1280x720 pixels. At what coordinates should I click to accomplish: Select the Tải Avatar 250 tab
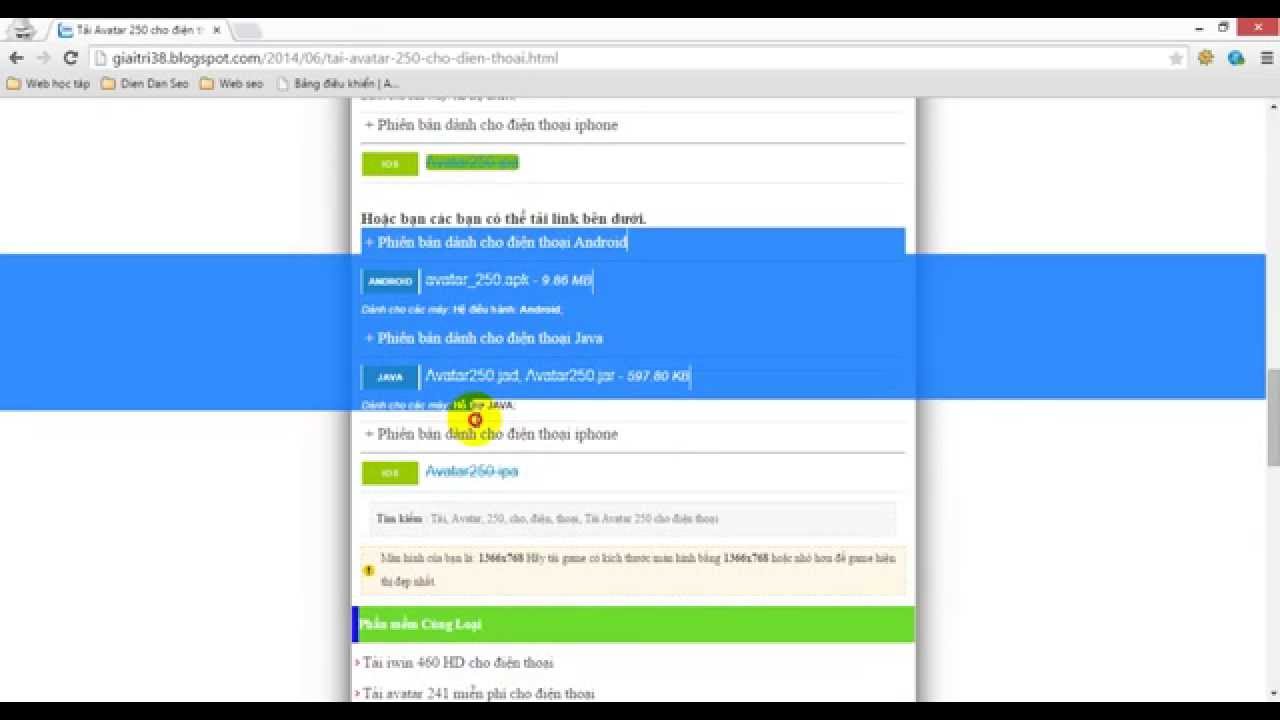tap(138, 30)
